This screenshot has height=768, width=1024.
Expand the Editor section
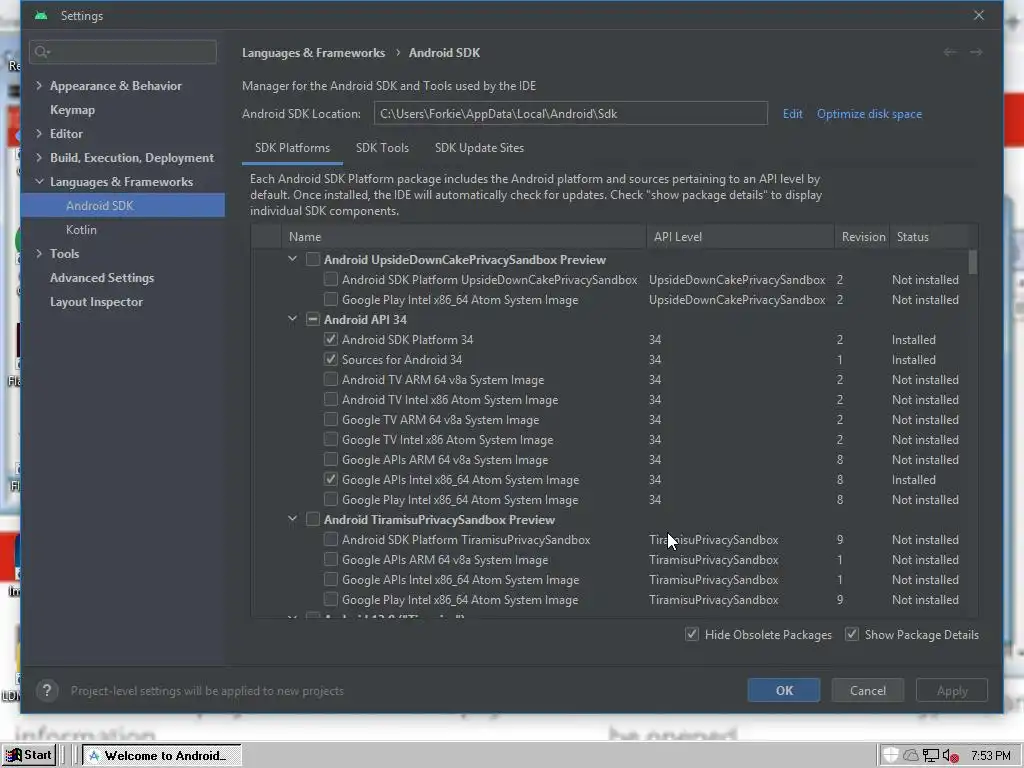point(39,133)
